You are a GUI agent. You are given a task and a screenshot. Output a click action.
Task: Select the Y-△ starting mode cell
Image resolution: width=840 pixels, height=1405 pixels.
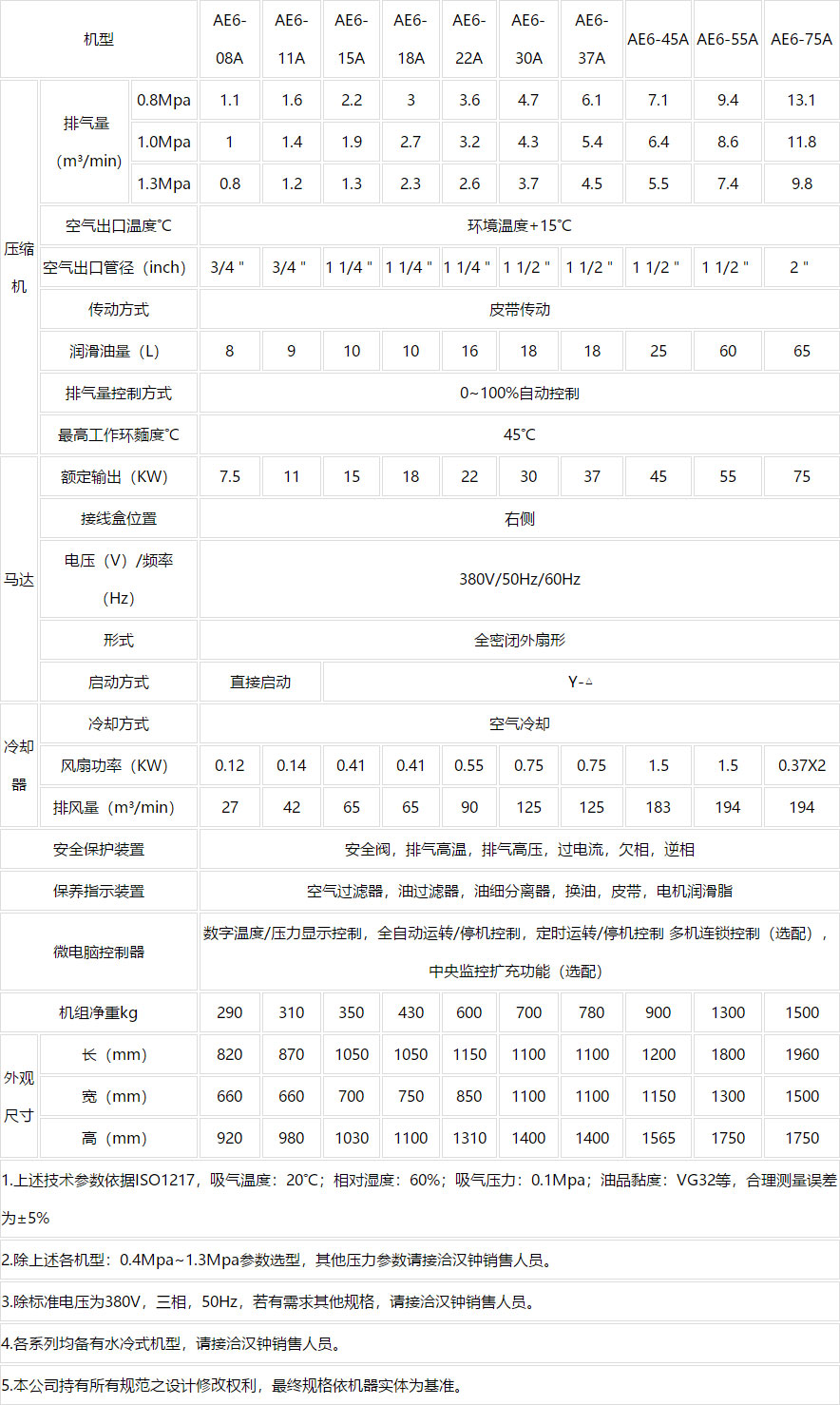[580, 681]
